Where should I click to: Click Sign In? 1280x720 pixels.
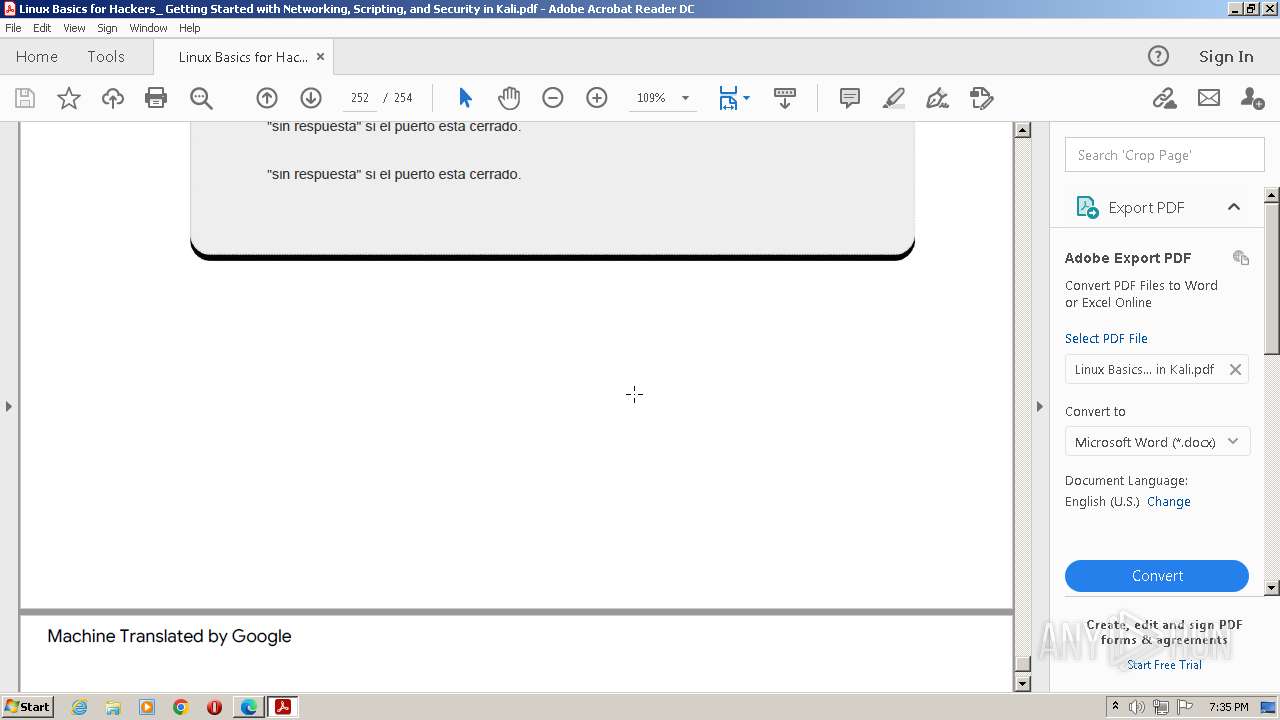tap(1226, 57)
